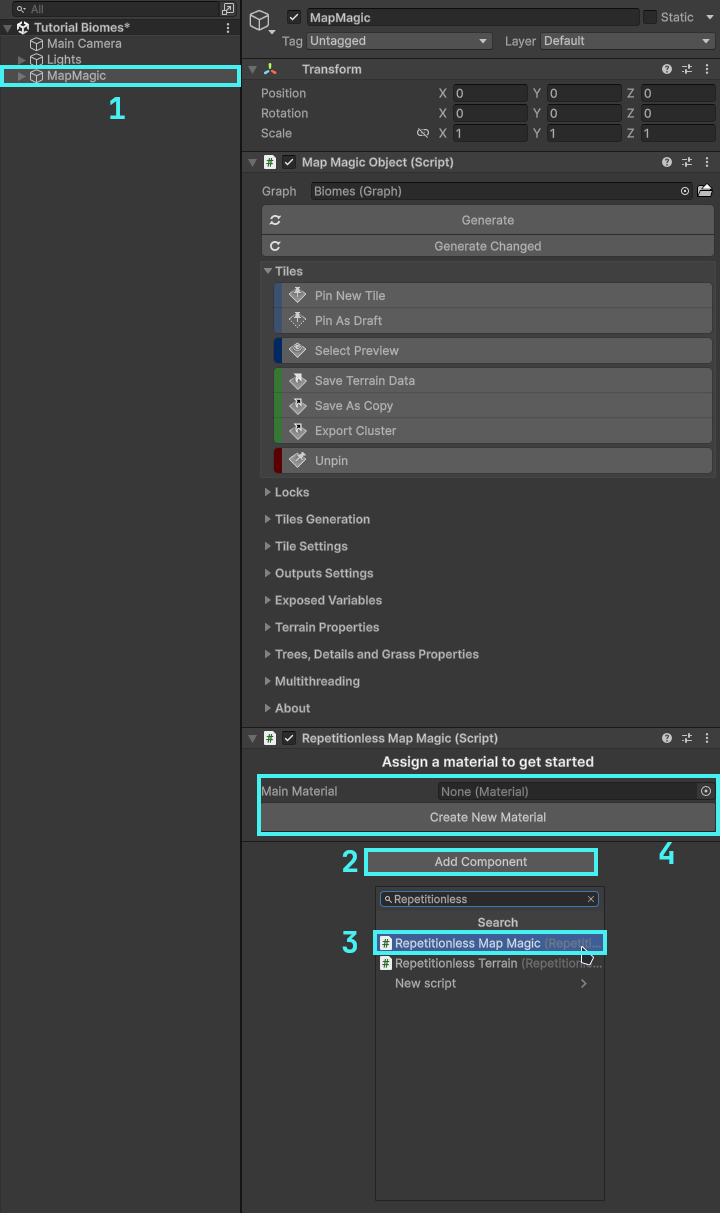Open New script submenu

(490, 983)
